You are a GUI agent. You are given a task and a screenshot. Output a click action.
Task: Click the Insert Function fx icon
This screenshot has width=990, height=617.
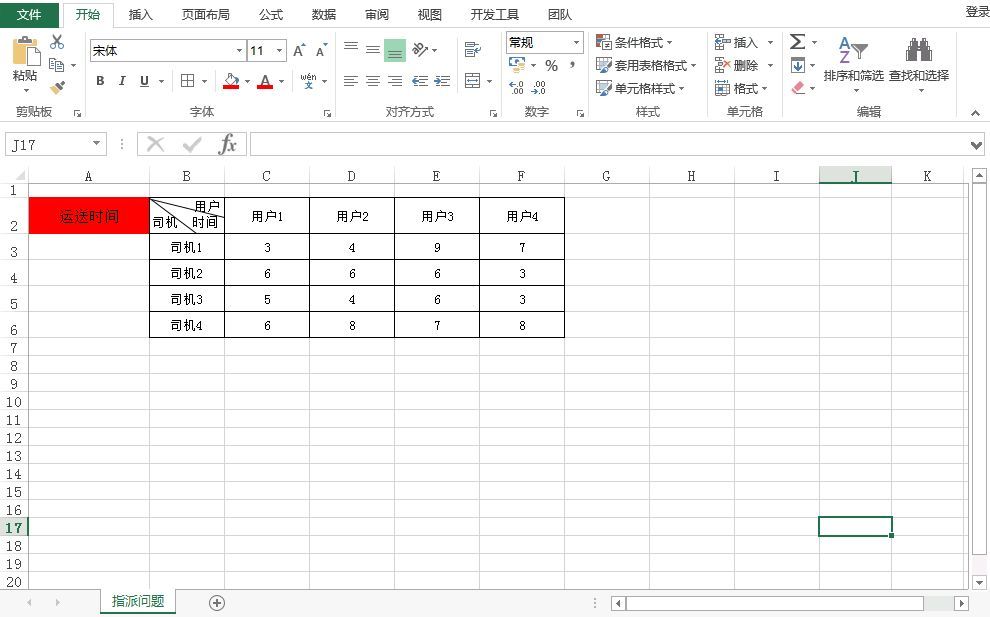click(x=227, y=145)
